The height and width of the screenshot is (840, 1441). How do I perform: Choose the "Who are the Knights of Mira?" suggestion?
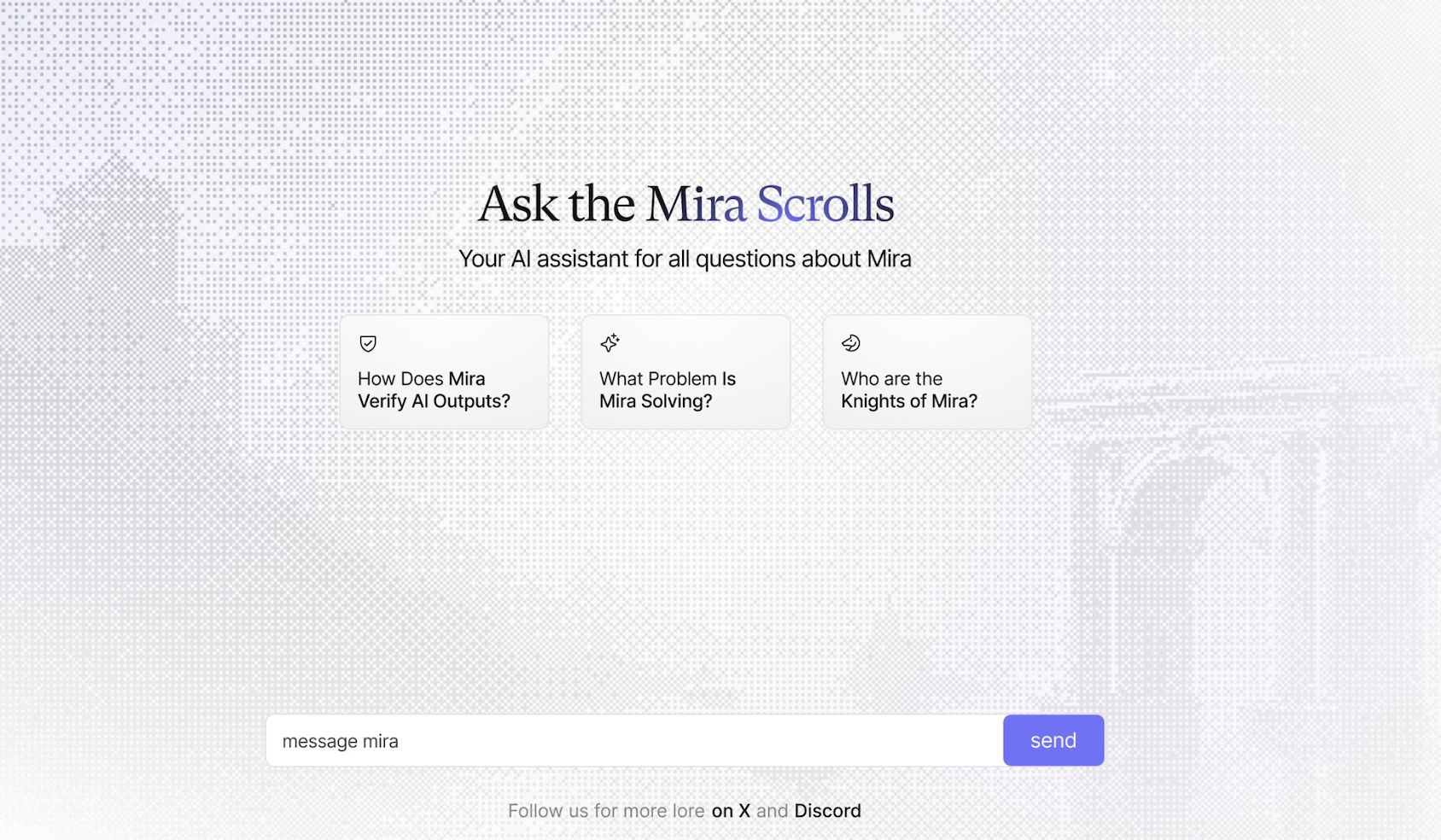(x=927, y=372)
